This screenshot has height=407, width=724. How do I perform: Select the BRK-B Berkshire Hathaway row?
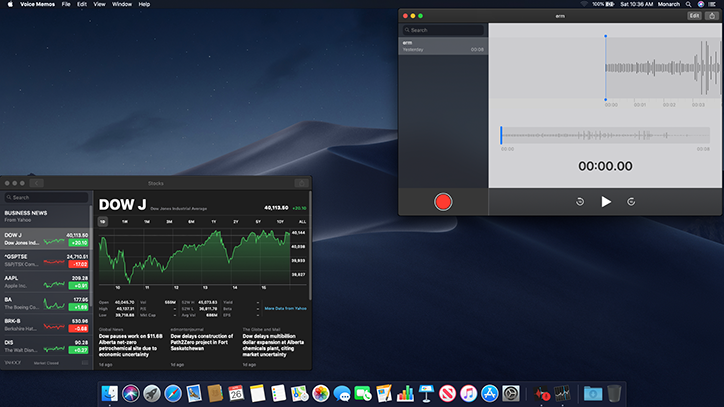click(x=46, y=325)
